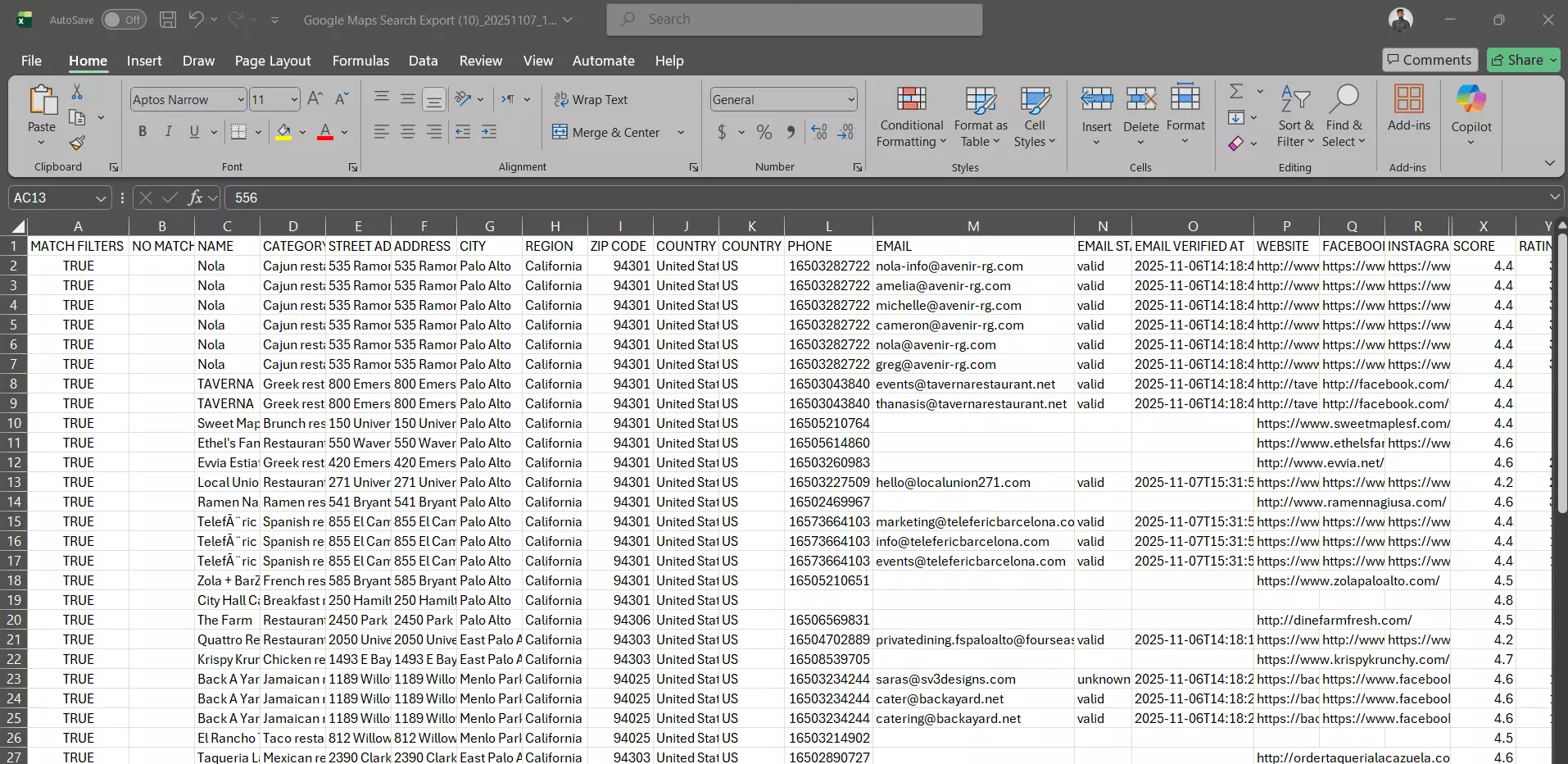Image resolution: width=1568 pixels, height=764 pixels.
Task: Toggle Italic formatting
Action: pos(169,132)
